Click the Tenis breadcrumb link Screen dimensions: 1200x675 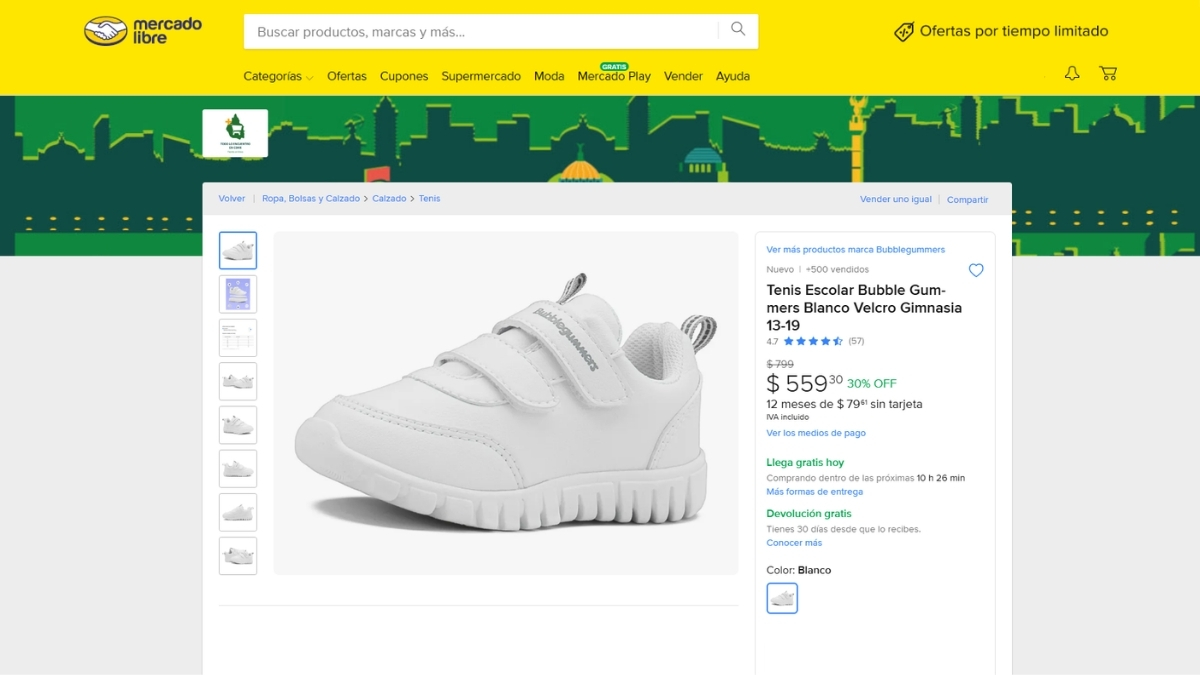(429, 199)
